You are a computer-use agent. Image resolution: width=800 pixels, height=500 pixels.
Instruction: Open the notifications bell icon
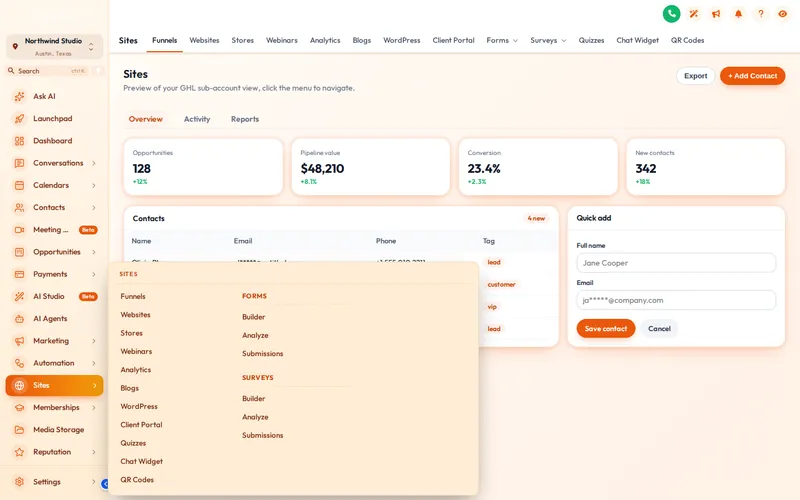coord(738,14)
